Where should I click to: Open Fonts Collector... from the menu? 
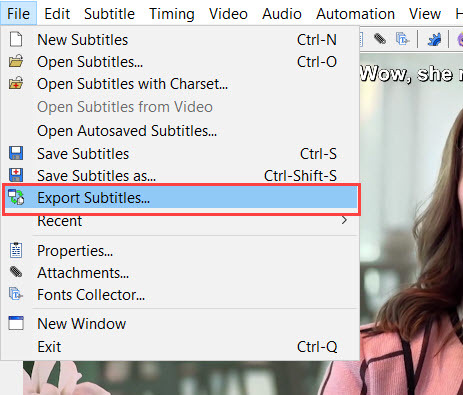tap(180, 295)
